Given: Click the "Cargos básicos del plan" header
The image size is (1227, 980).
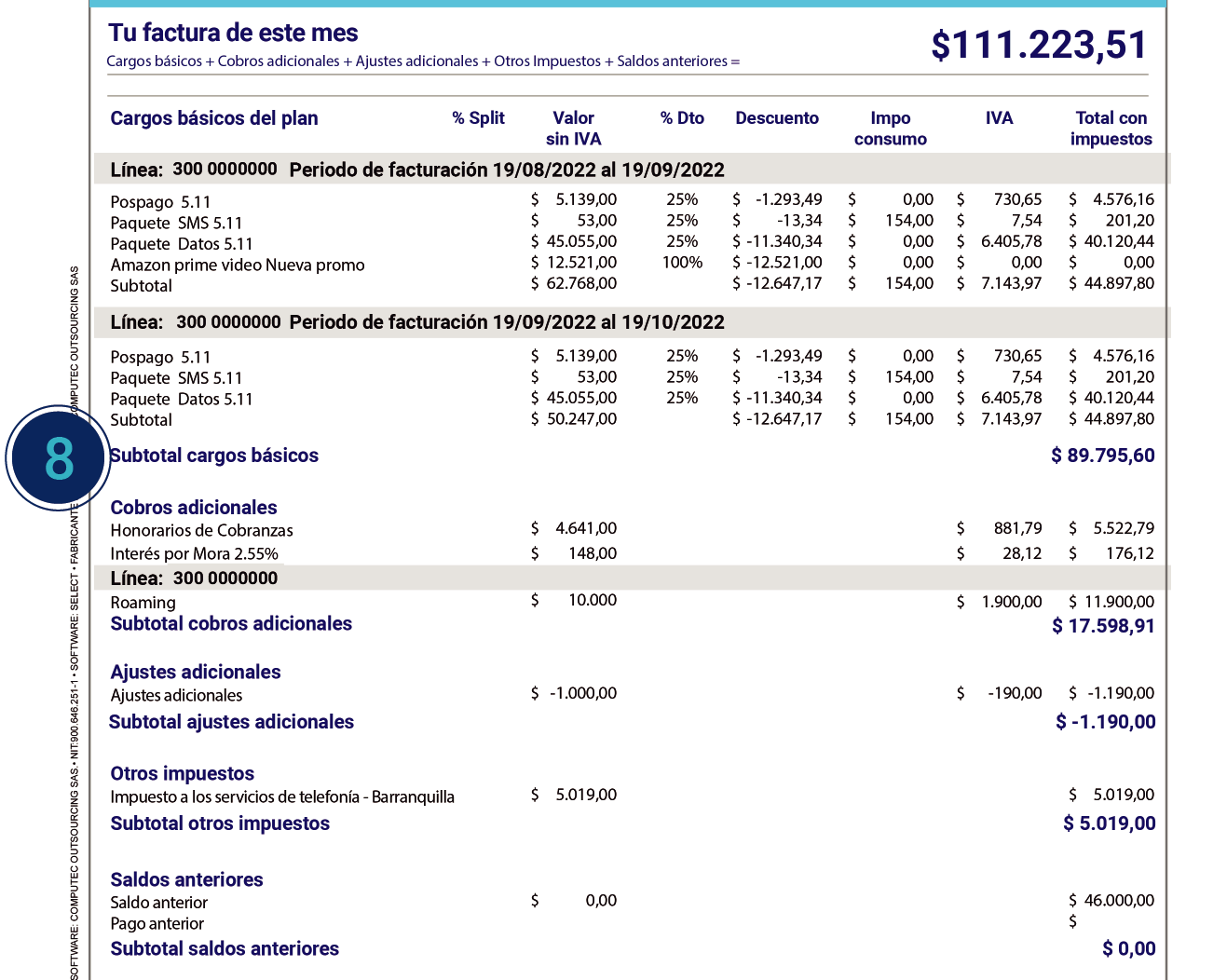Looking at the screenshot, I should [x=214, y=118].
